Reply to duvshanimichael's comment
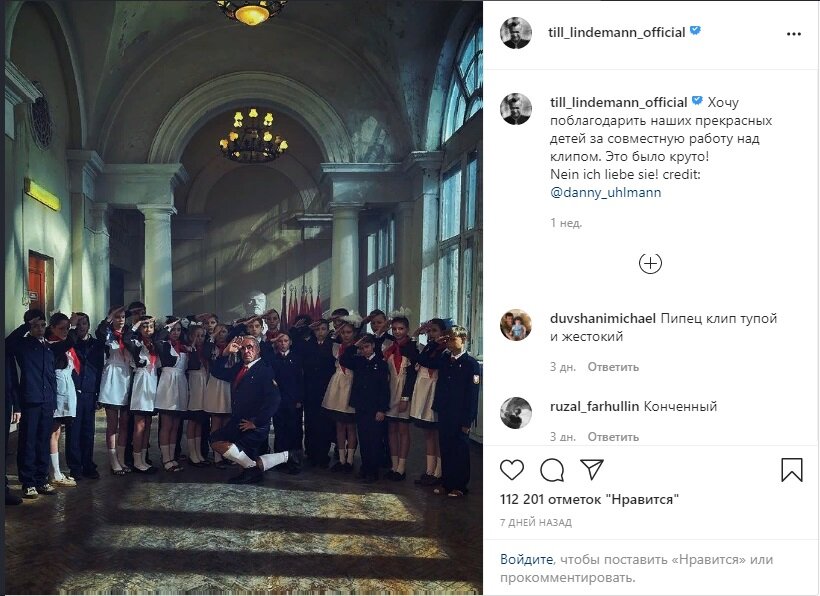Viewport: 820px width, 596px height. click(613, 367)
